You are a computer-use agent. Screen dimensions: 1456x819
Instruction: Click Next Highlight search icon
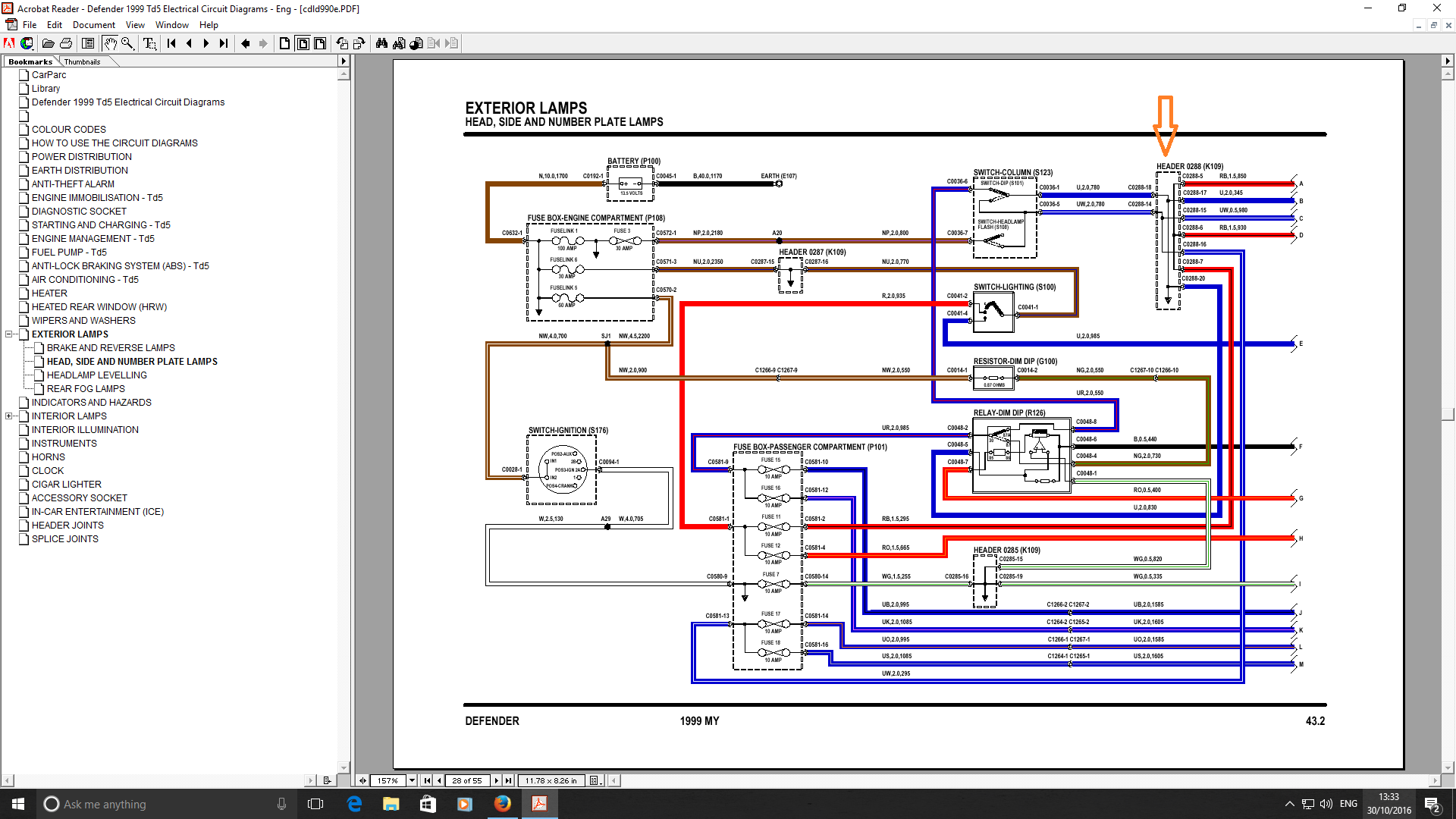(x=451, y=43)
